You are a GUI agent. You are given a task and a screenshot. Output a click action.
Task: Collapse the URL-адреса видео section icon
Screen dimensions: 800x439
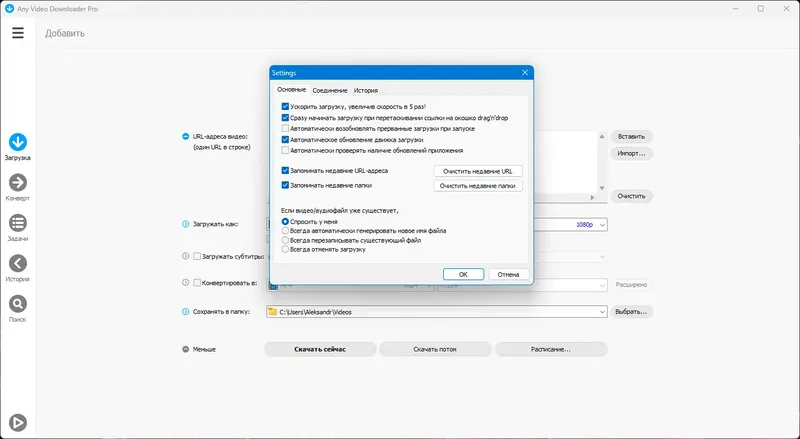click(x=186, y=137)
